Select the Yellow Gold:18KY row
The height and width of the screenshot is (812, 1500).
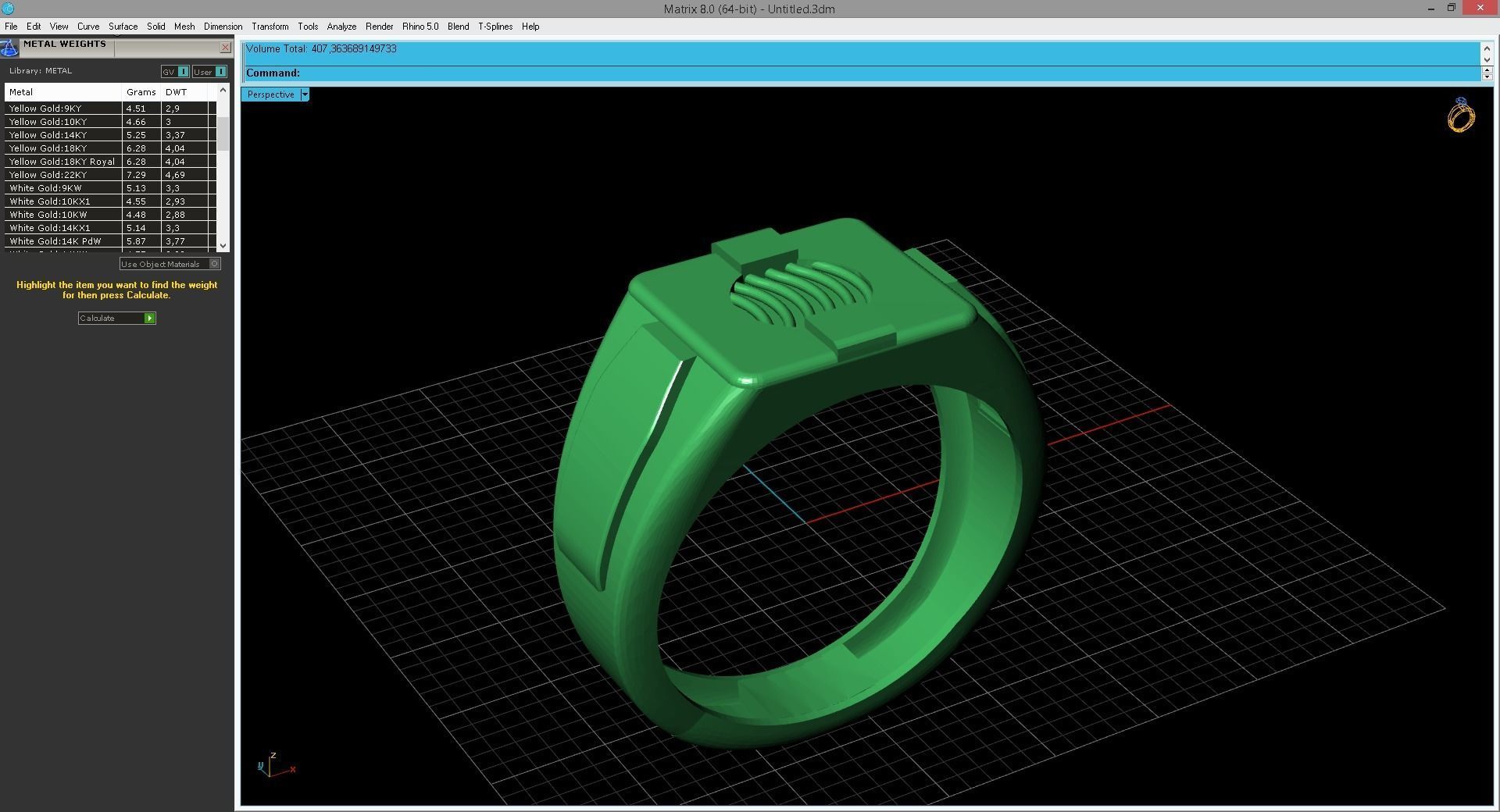(x=110, y=148)
